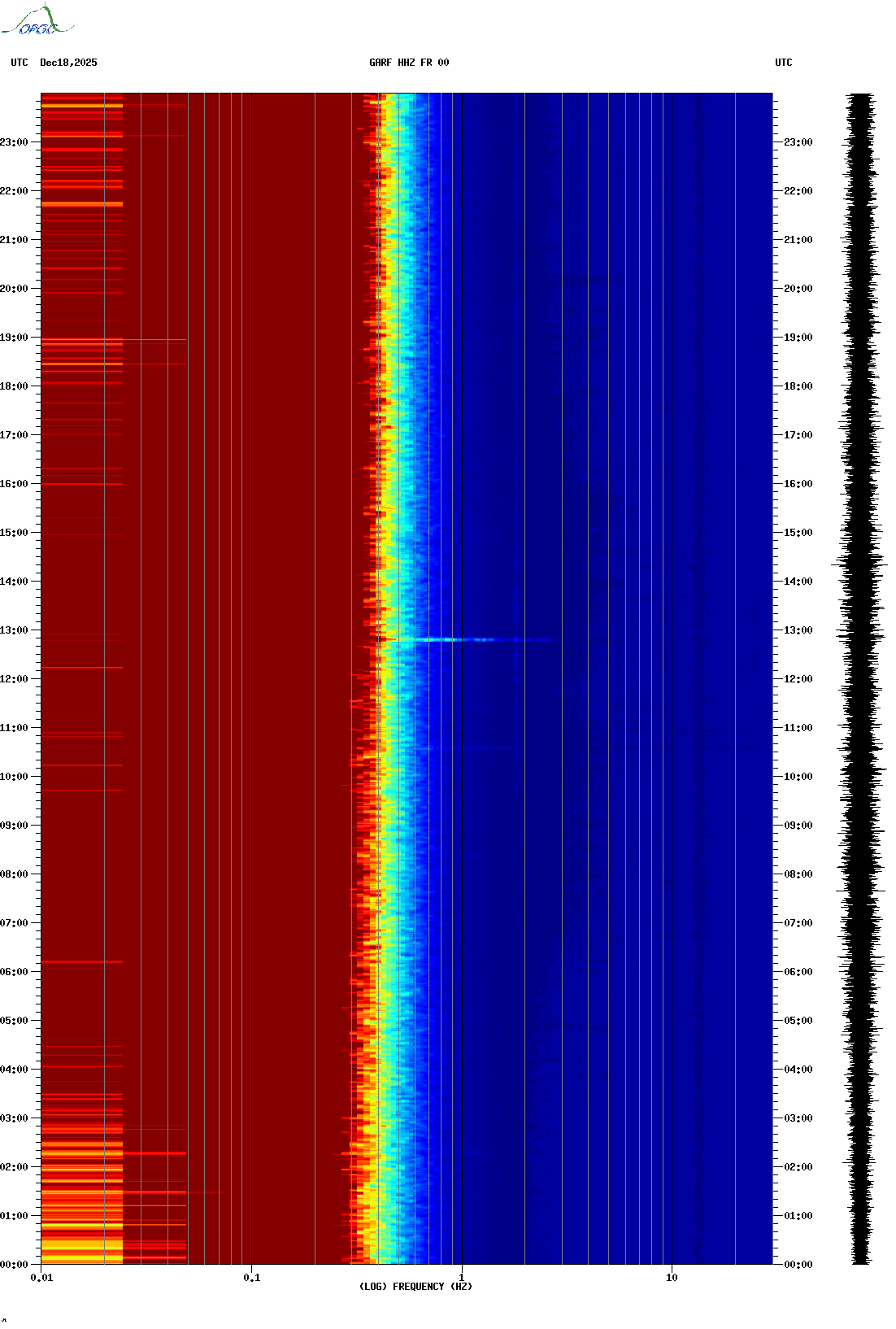Click the left axis 08:00 time label

click(x=14, y=874)
